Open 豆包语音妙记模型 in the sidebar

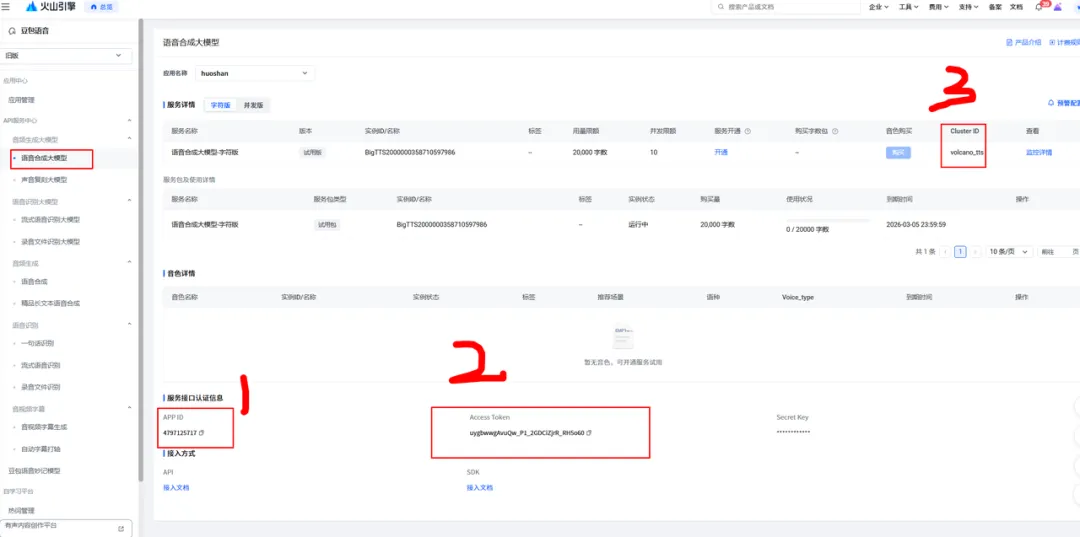[x=34, y=471]
